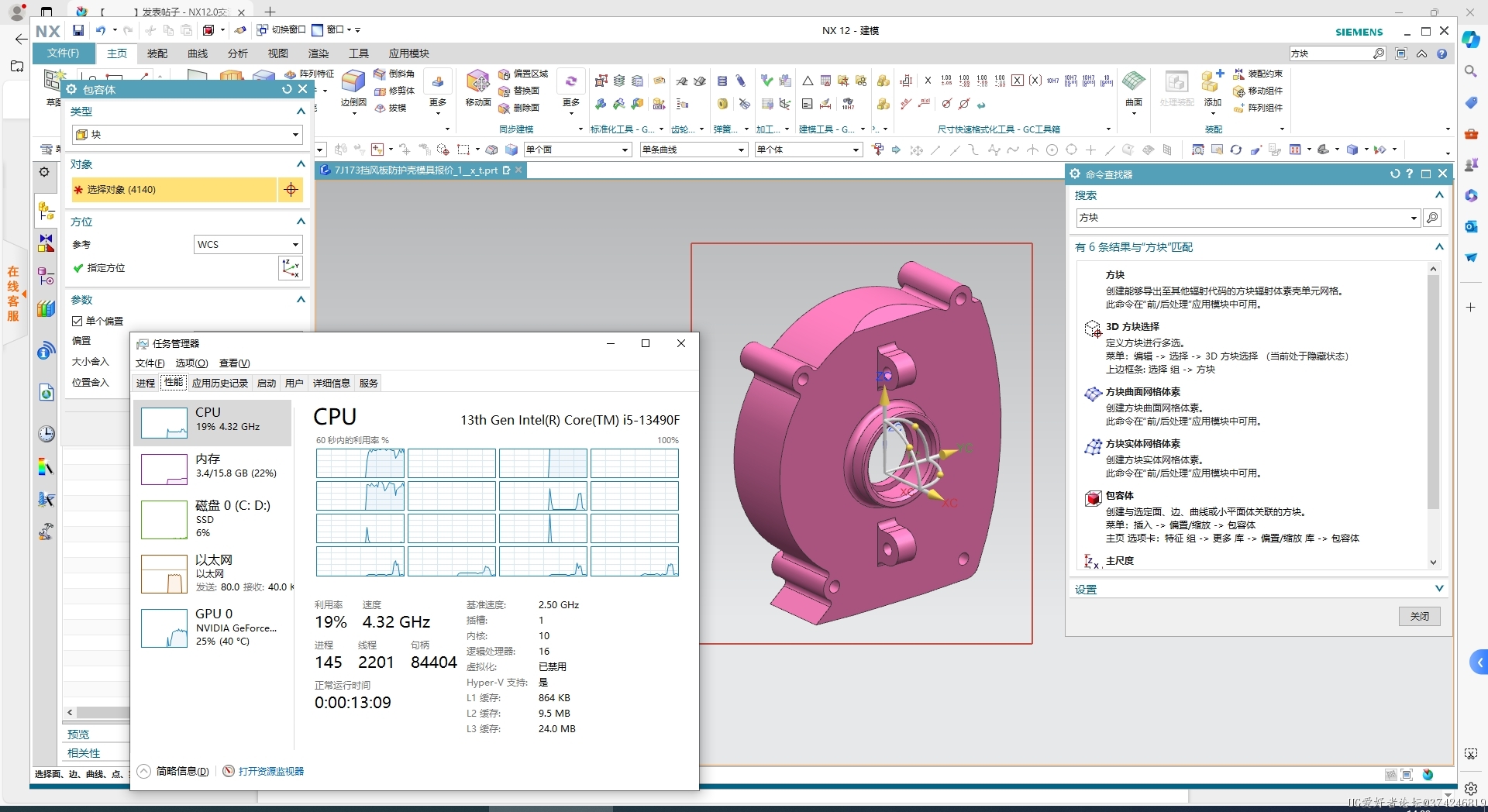
Task: Collapse the 方位 section
Action: point(301,222)
